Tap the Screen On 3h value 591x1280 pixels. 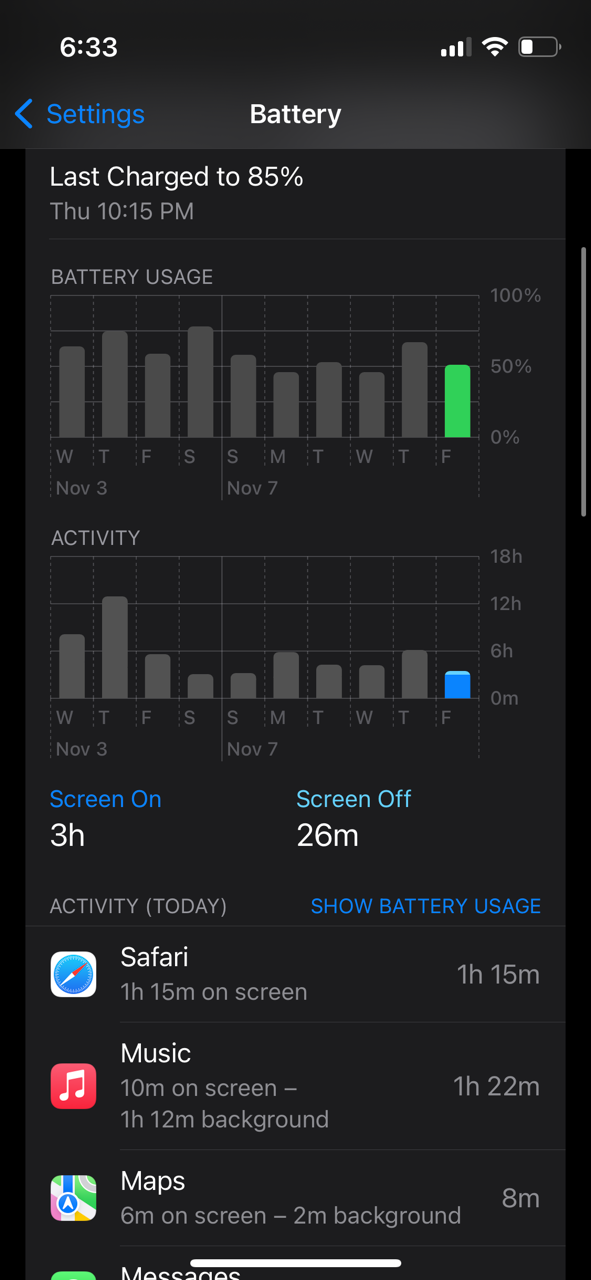[67, 836]
